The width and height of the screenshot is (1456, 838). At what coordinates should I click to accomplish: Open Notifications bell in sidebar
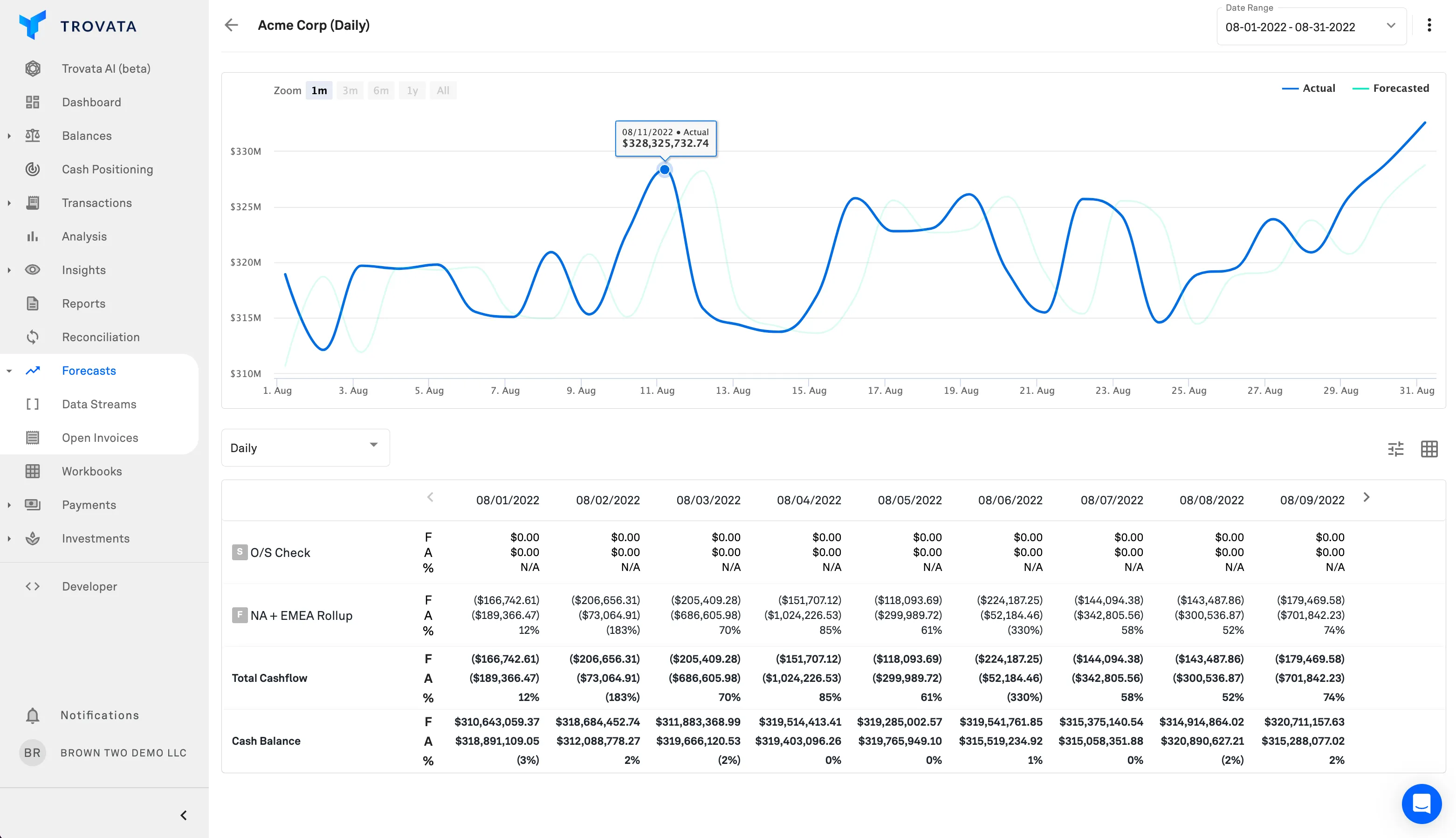pyautogui.click(x=33, y=715)
